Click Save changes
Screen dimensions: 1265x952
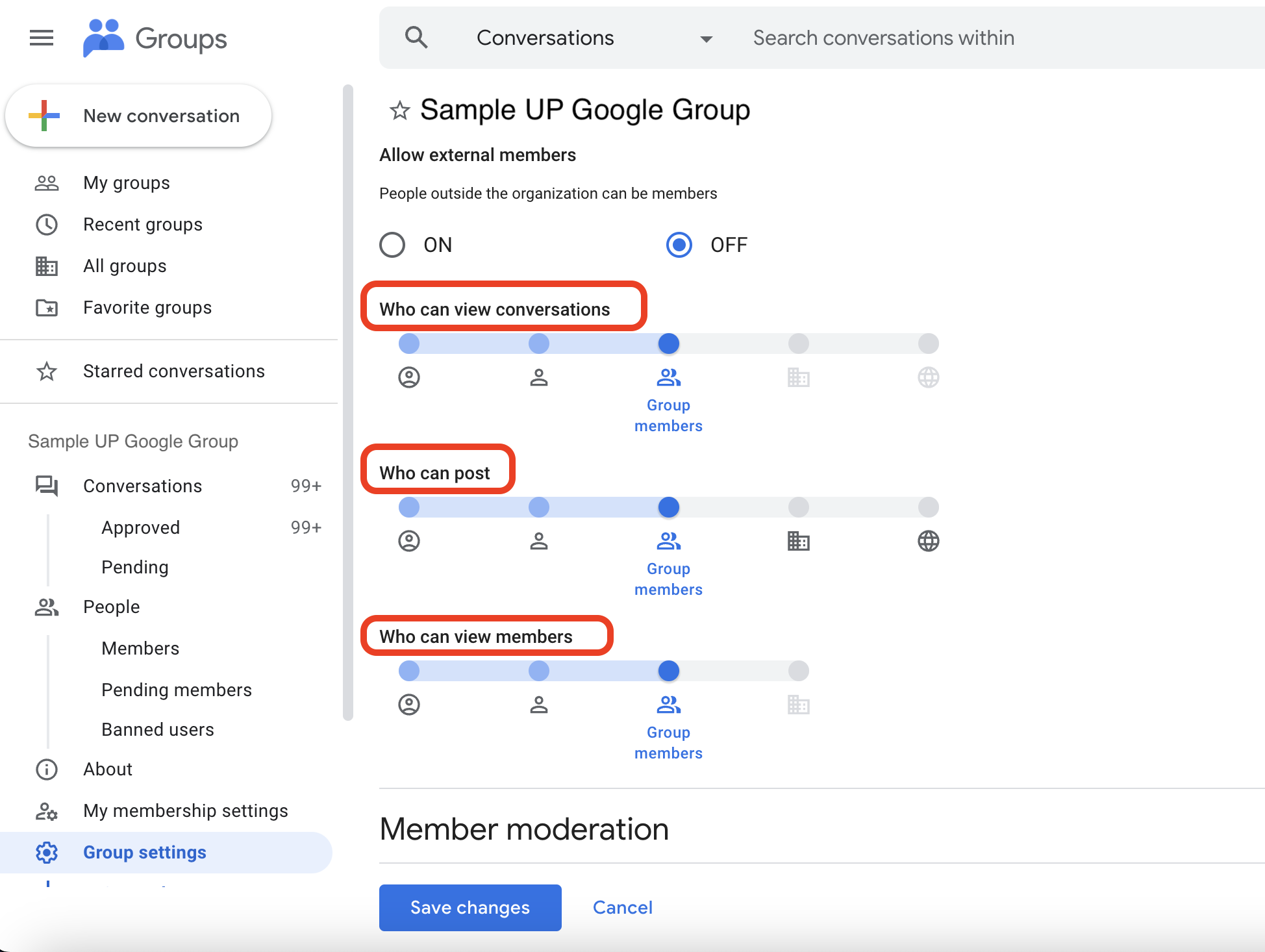click(x=470, y=908)
